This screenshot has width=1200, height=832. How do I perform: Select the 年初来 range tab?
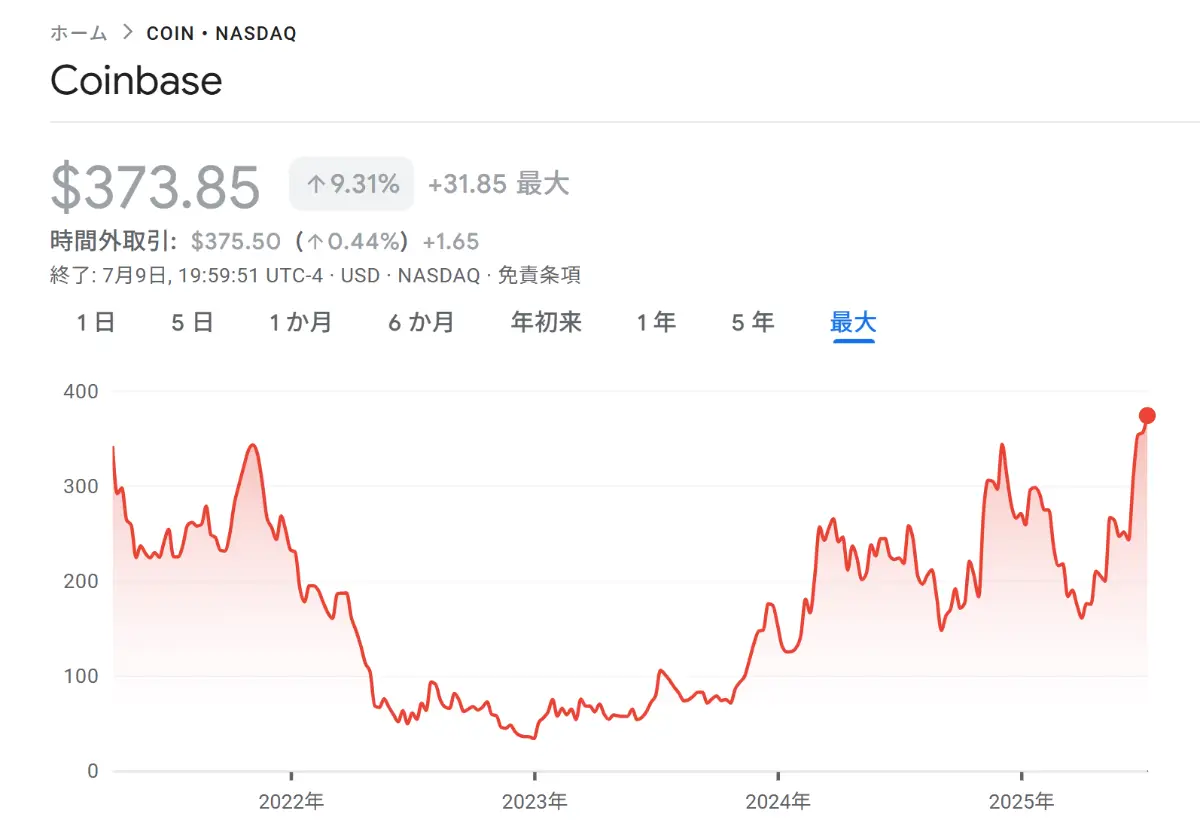click(546, 322)
